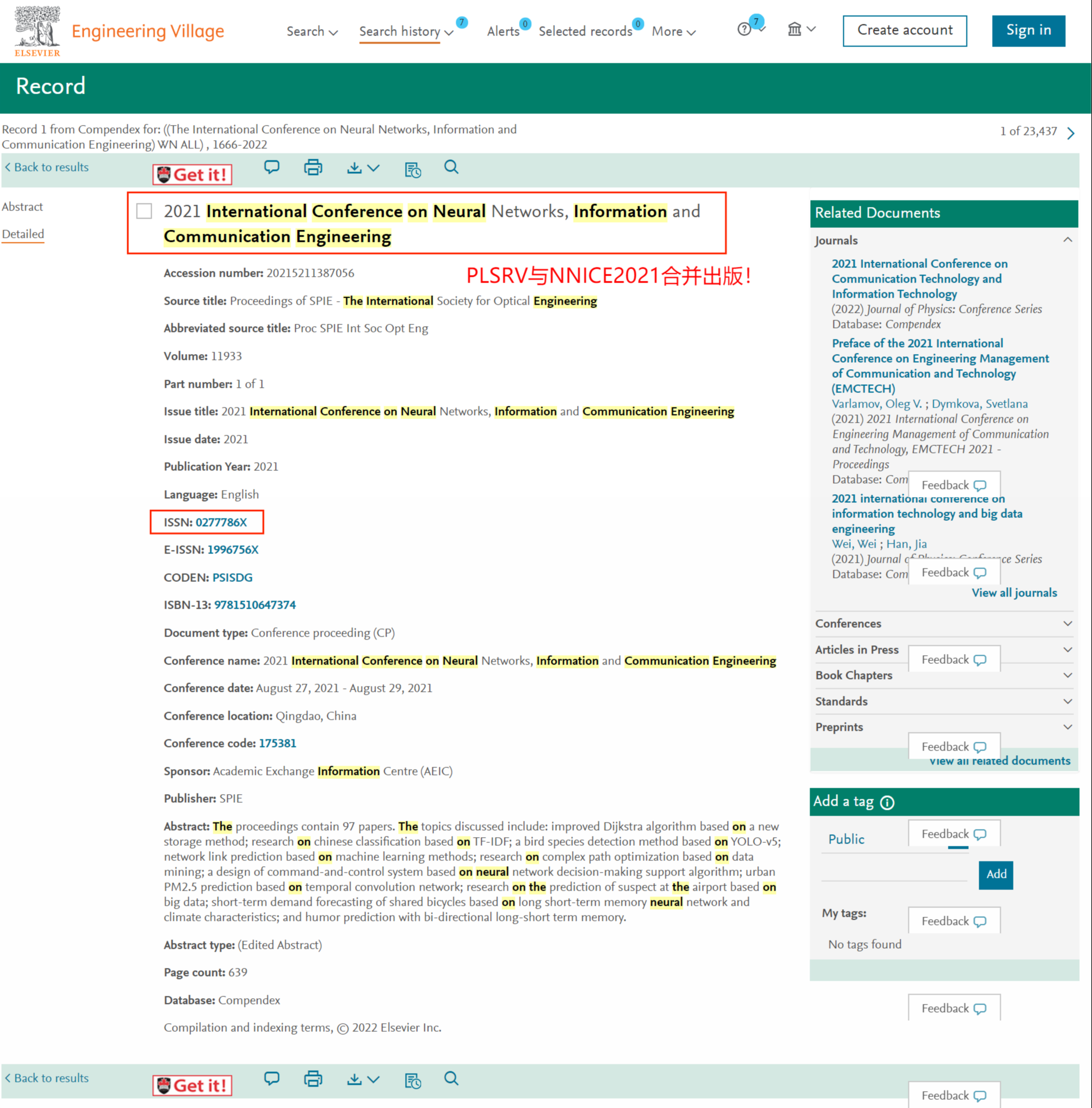Click the Get it! button below the record
Viewport: 1092px width, 1108px height.
tap(192, 1085)
